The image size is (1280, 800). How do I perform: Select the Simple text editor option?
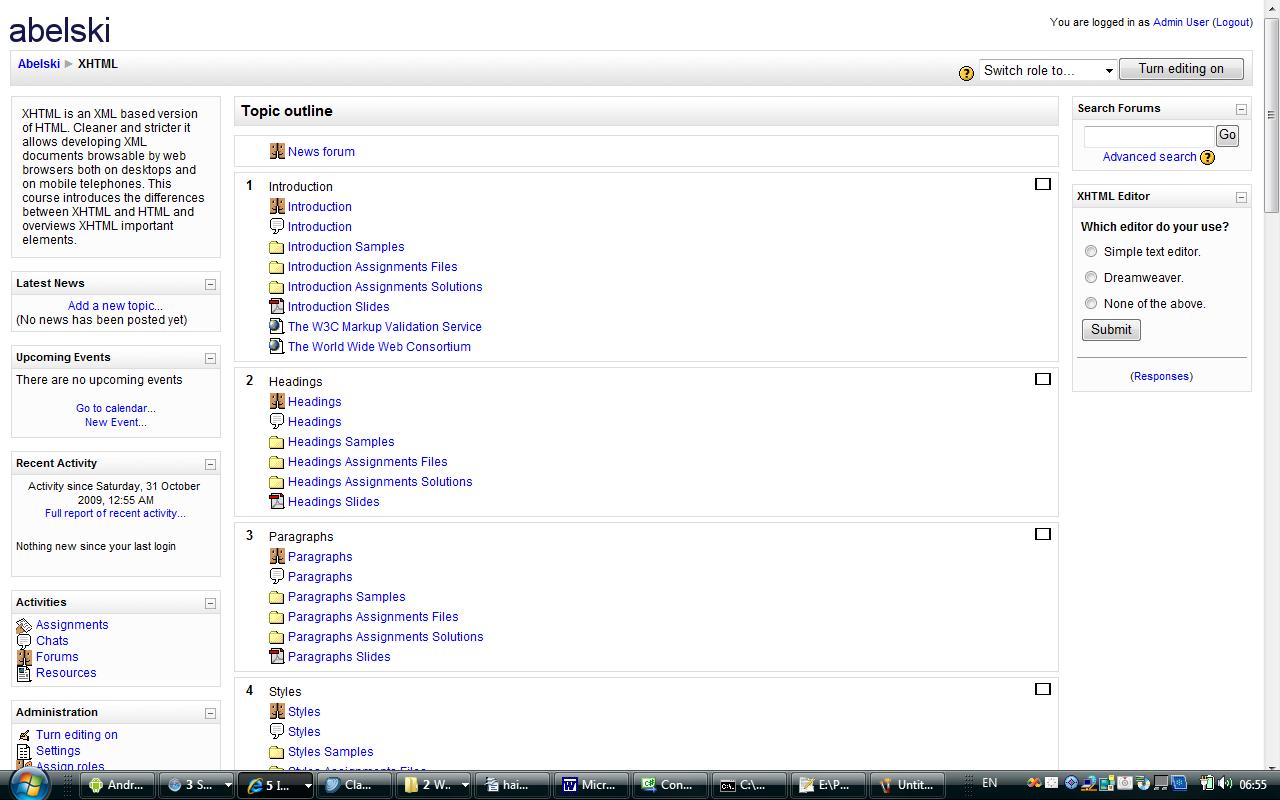[x=1091, y=251]
